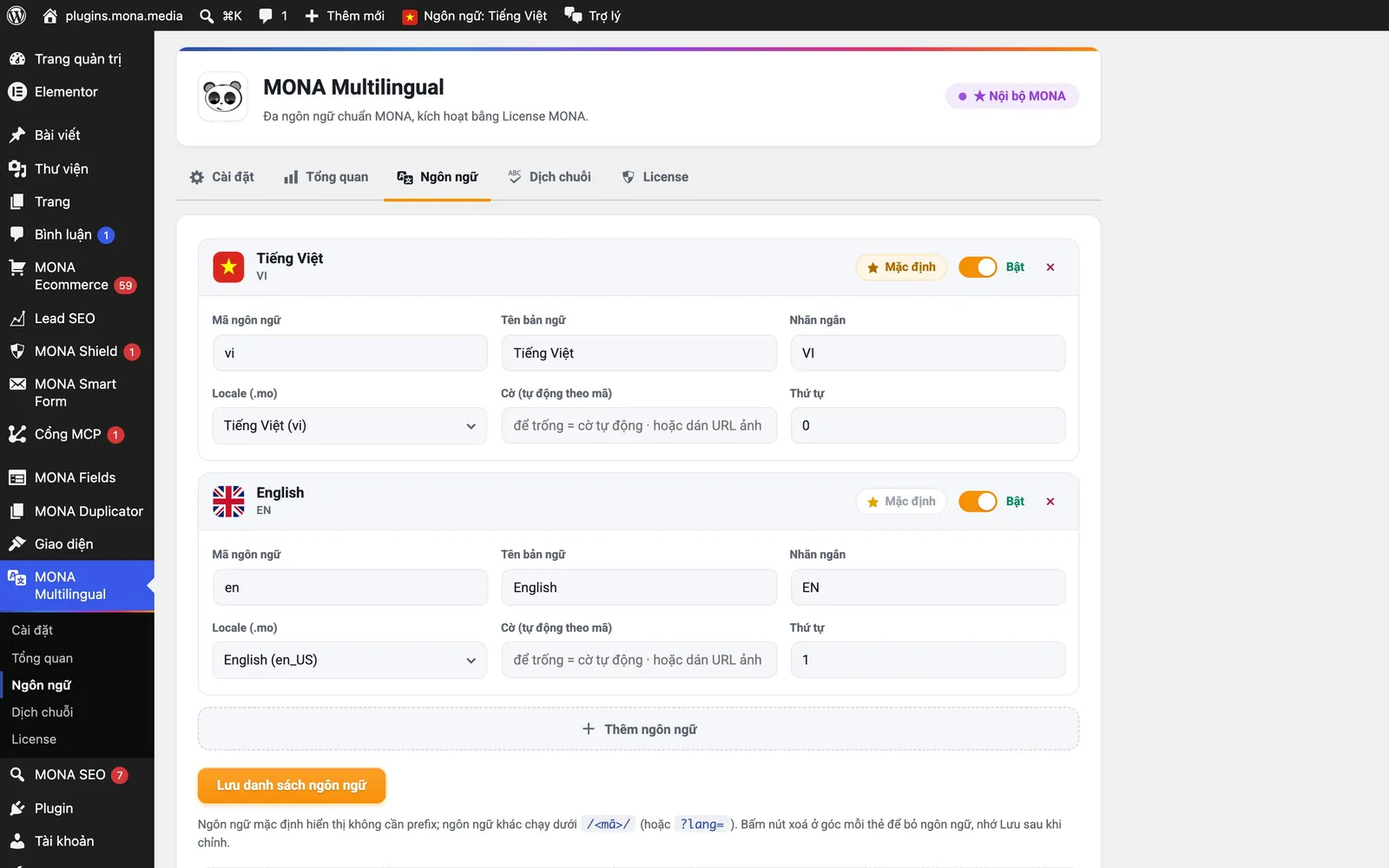
Task: Select the Ngôn ngữ tab
Action: (438, 177)
